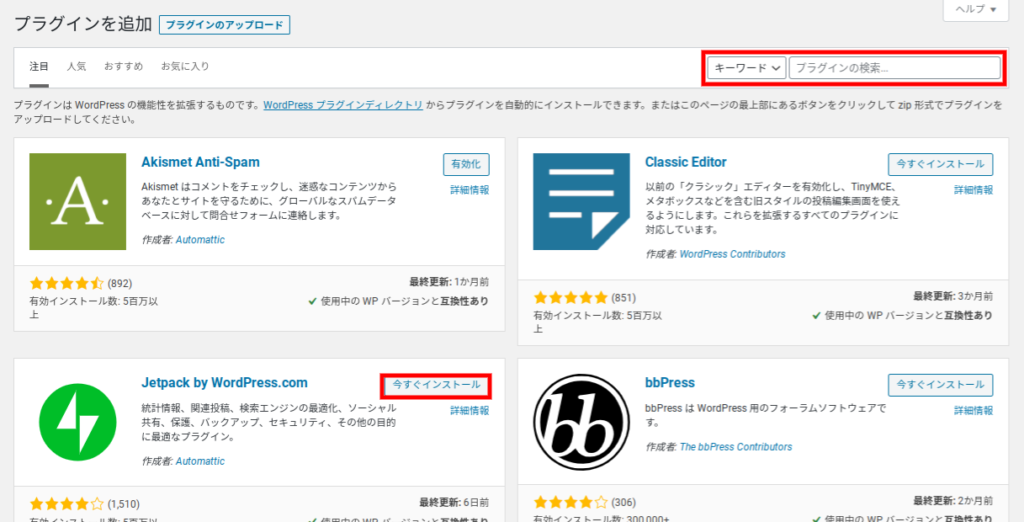Open The bbPress Contributors author link
Screen dimensions: 1024x522
(736, 447)
